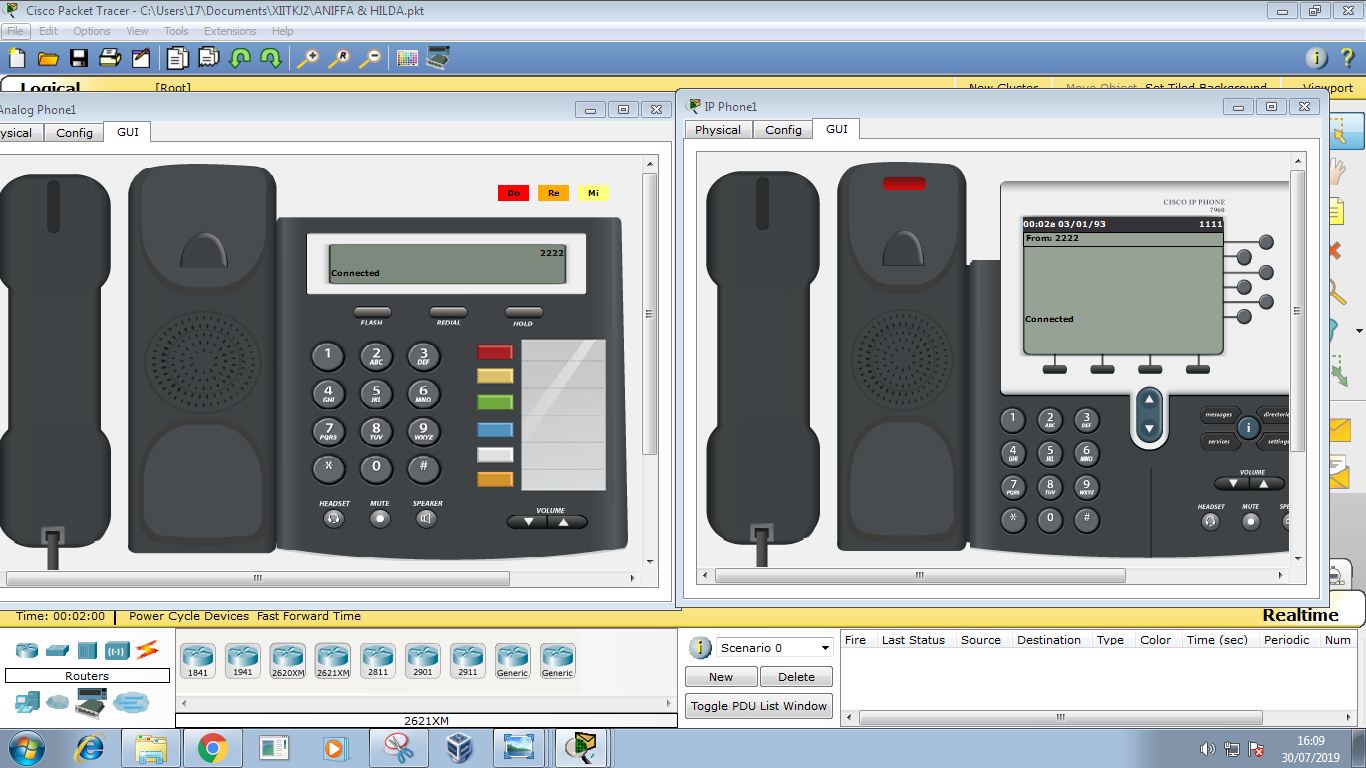Image resolution: width=1366 pixels, height=768 pixels.
Task: Click the IP Phone1 horizontal scrollbar
Action: 920,575
